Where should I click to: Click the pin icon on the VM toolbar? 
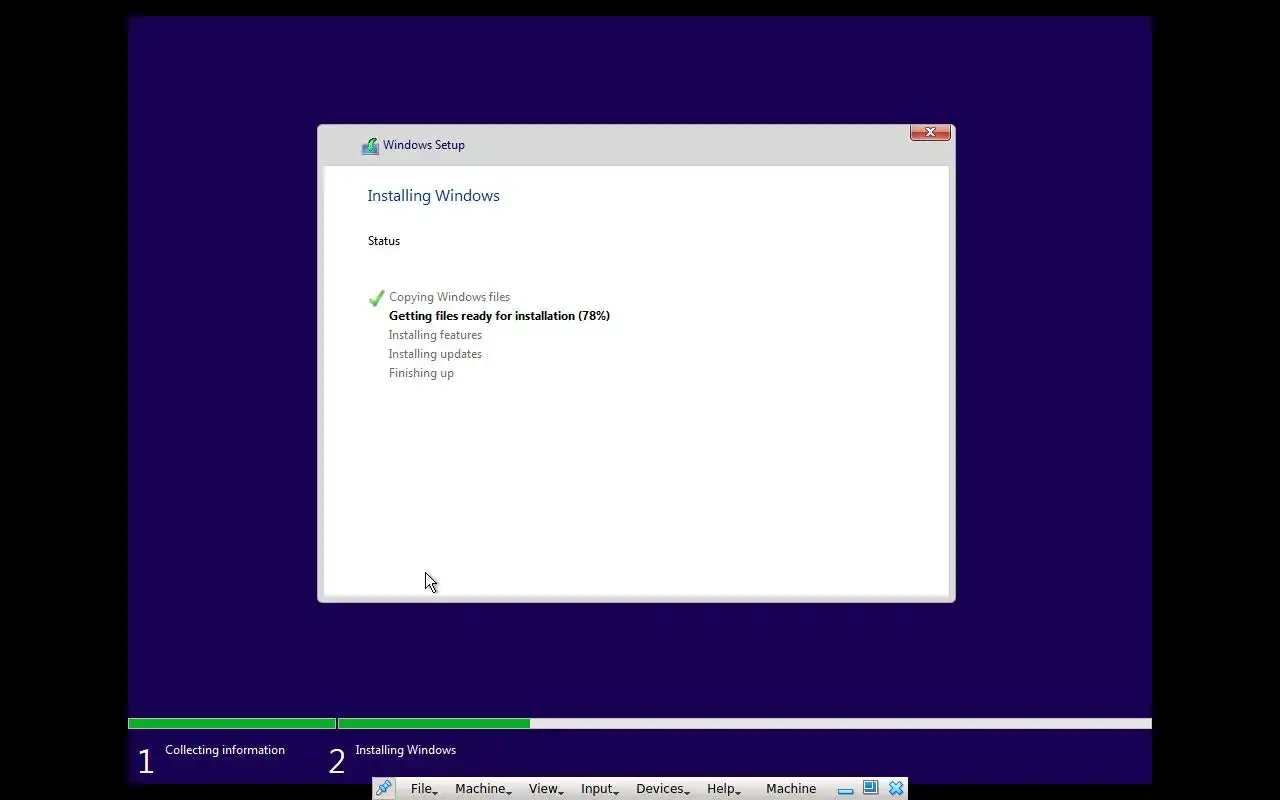point(384,788)
